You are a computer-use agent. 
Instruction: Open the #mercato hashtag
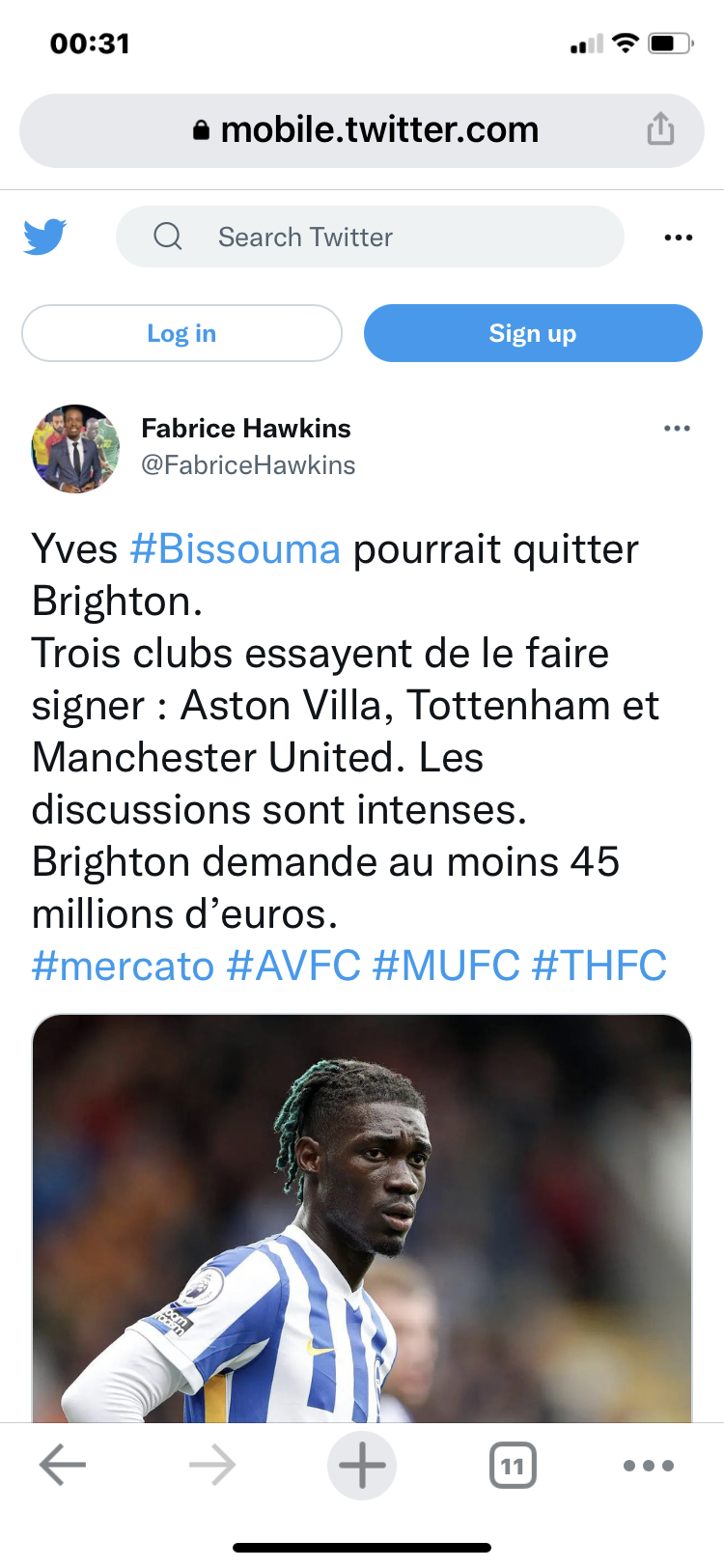click(123, 966)
